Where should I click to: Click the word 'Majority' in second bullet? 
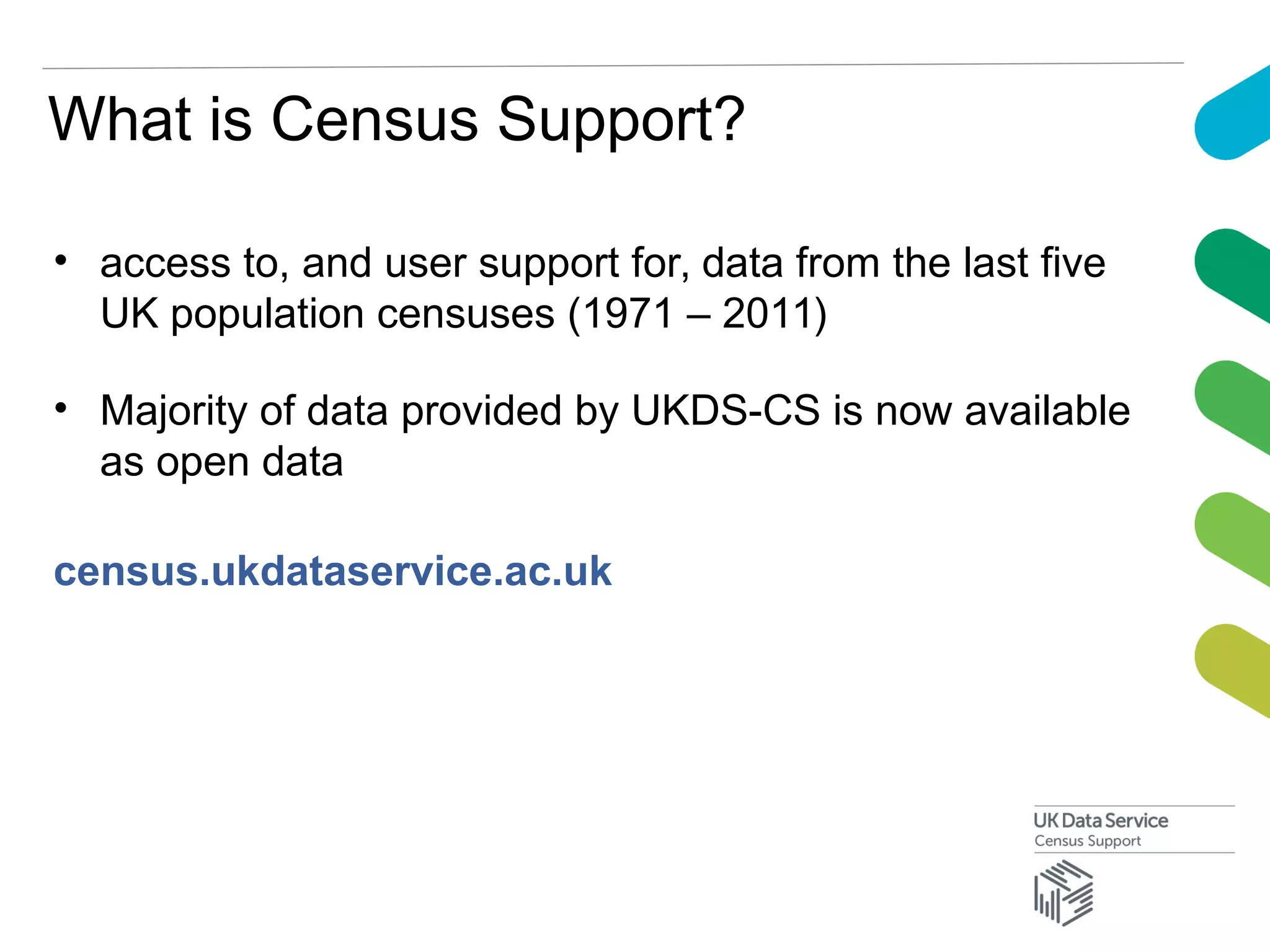click(174, 412)
